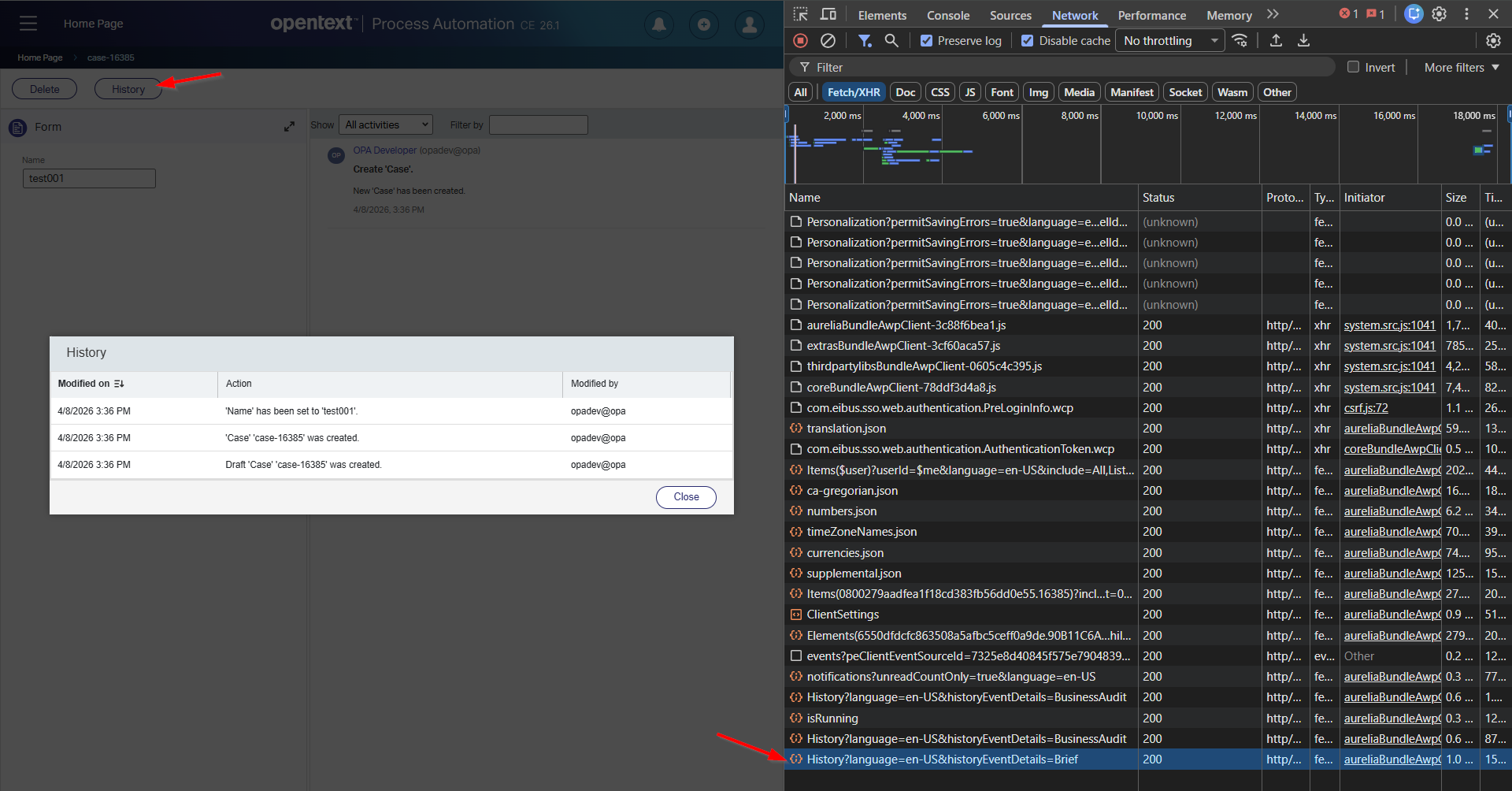
Task: Open the No throttling dropdown
Action: tap(1170, 41)
